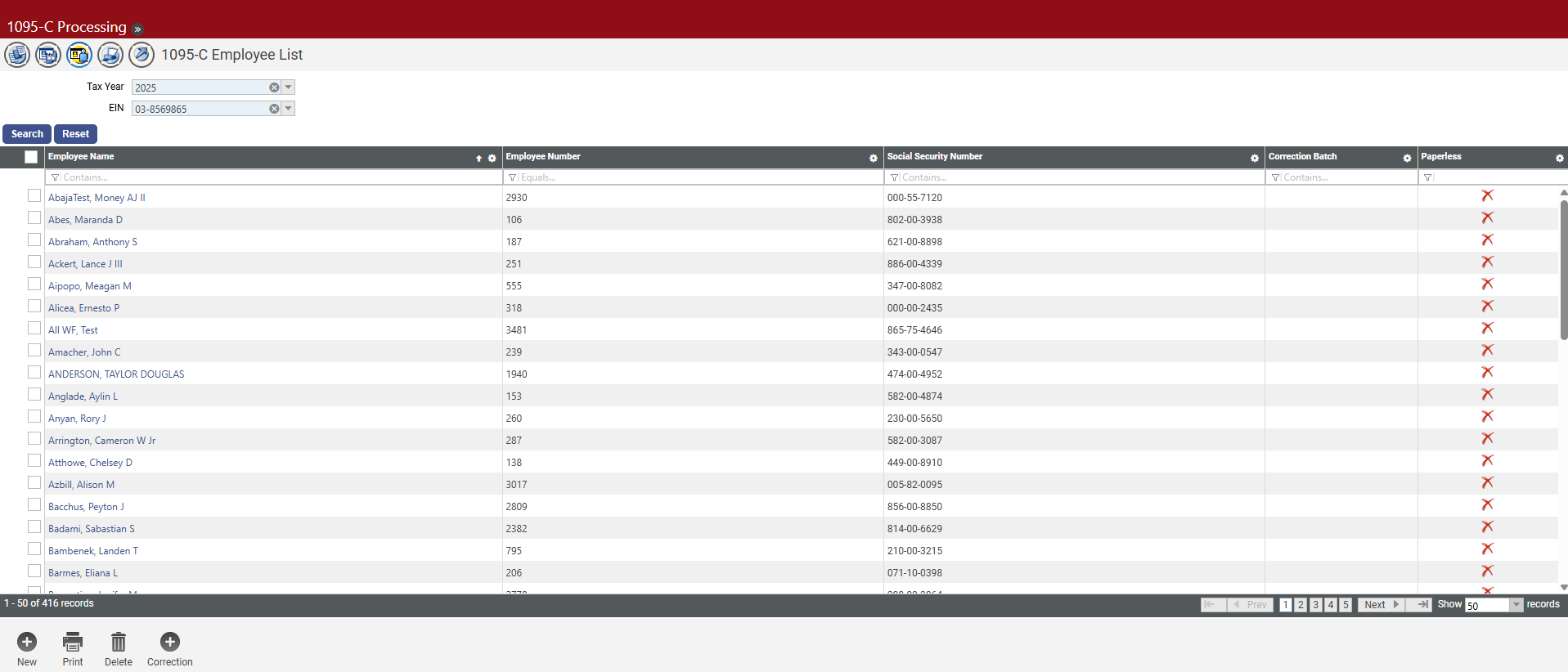Open Social Security Number column settings gear

coord(1254,158)
